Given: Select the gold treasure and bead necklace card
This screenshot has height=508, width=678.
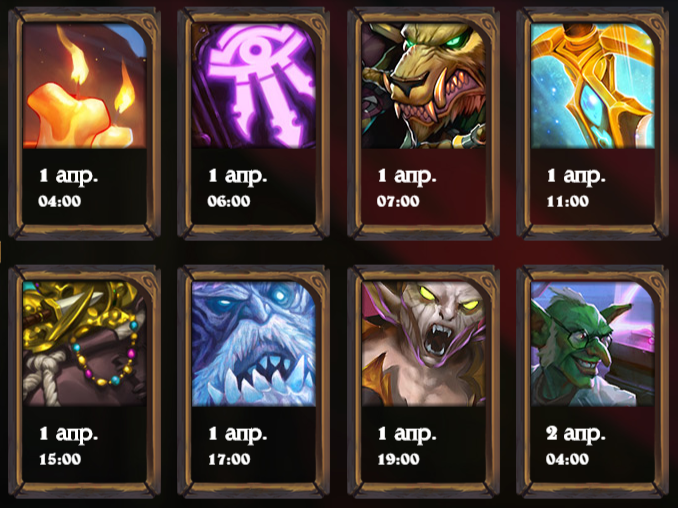Looking at the screenshot, I should coord(85,344).
